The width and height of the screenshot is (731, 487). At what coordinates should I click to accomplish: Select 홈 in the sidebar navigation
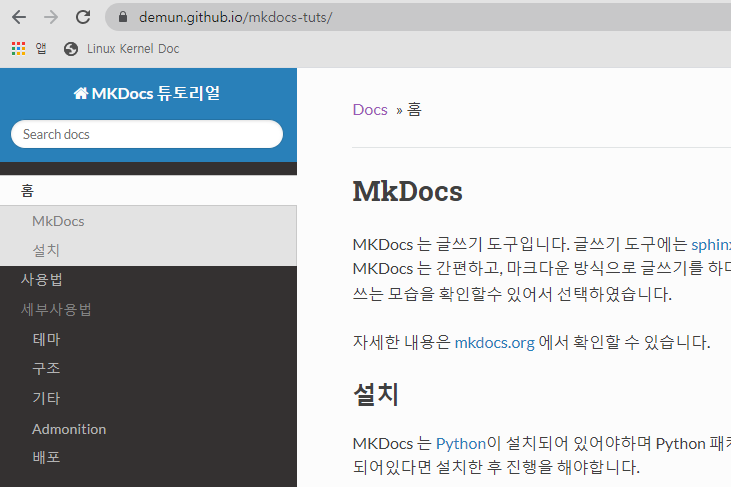pos(148,191)
